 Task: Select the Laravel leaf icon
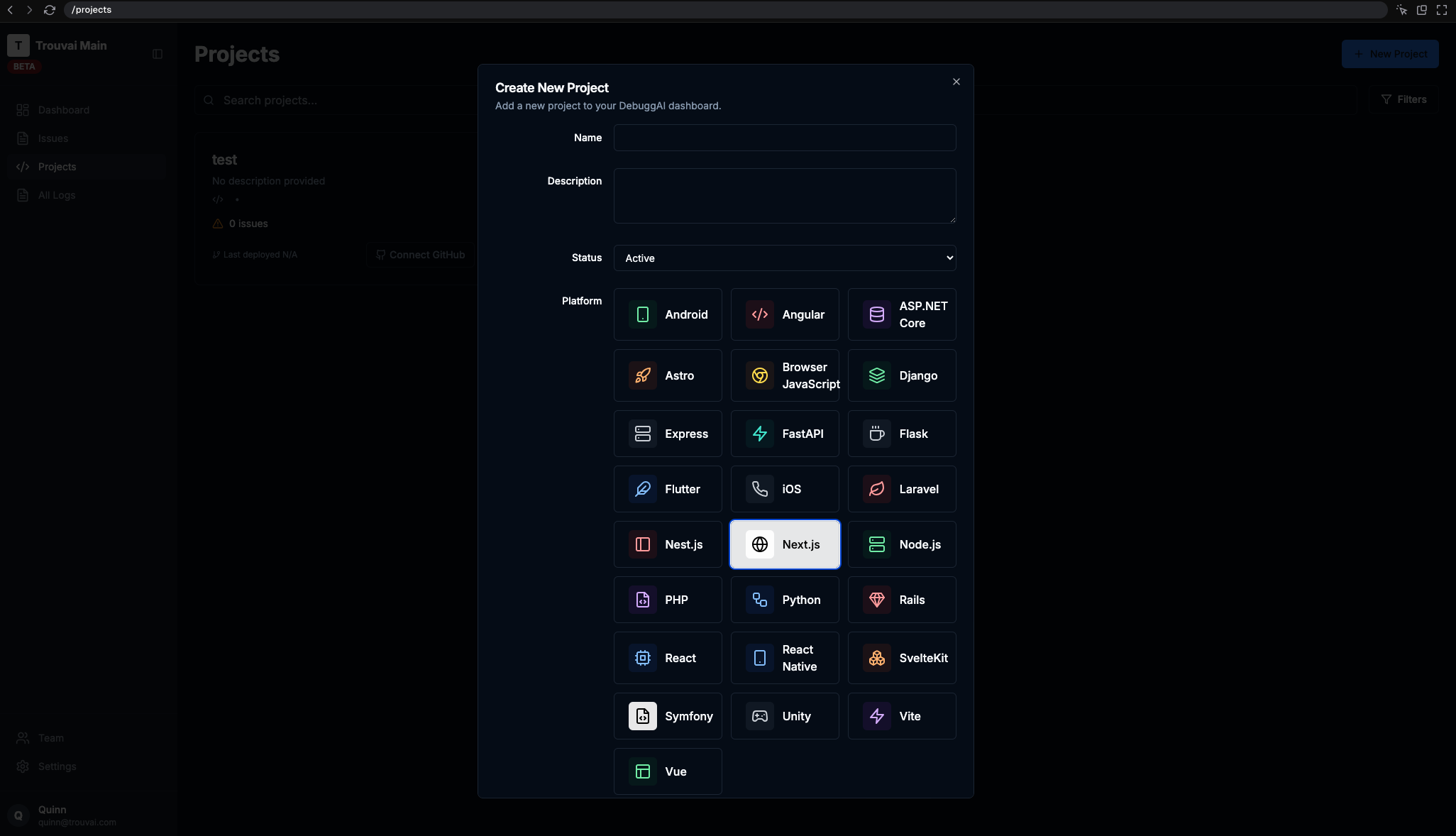(876, 489)
